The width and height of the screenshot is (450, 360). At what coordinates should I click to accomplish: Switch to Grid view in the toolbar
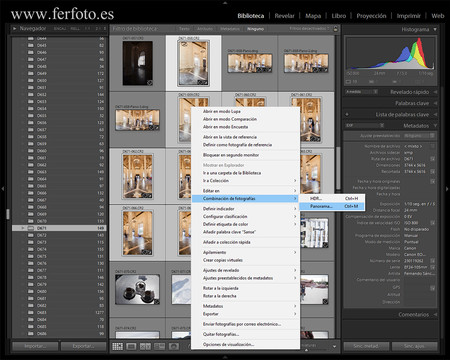pyautogui.click(x=117, y=346)
